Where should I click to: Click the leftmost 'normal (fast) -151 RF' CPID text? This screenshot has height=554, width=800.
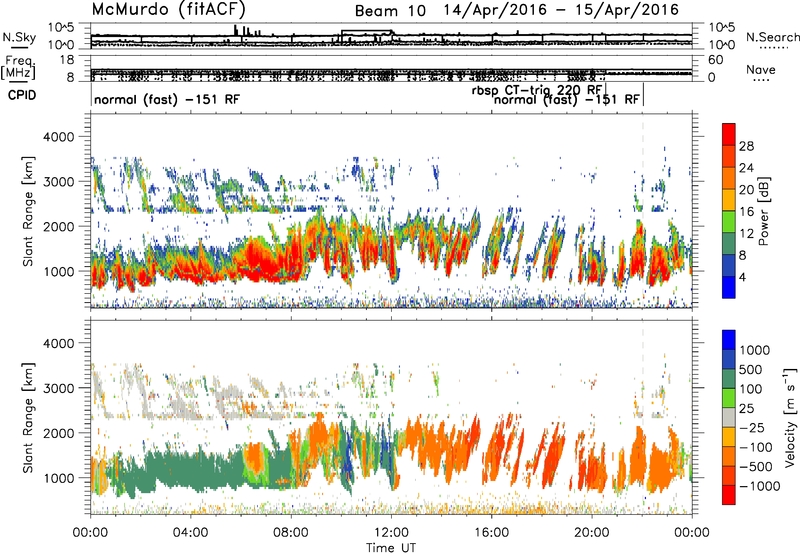(167, 99)
